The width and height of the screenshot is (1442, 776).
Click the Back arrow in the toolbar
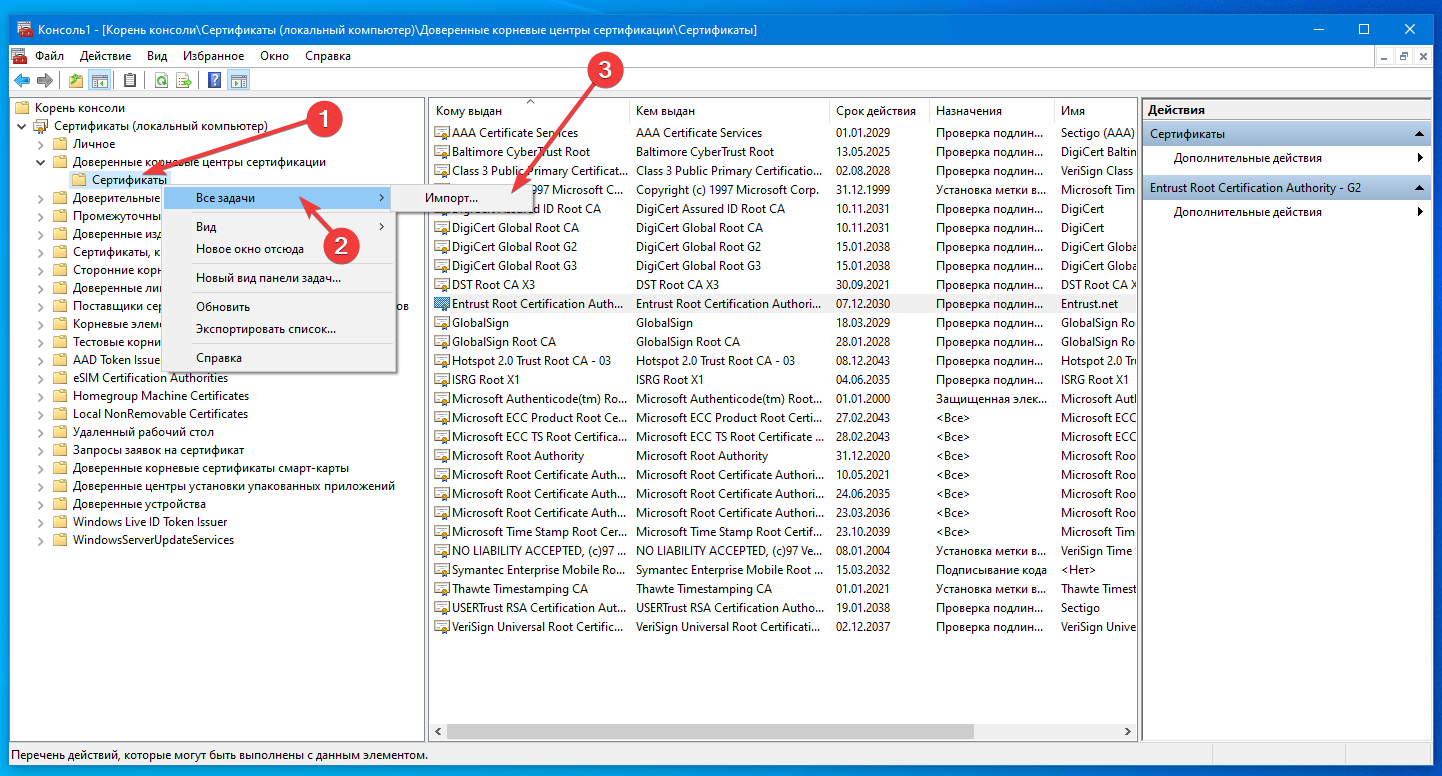(x=21, y=80)
